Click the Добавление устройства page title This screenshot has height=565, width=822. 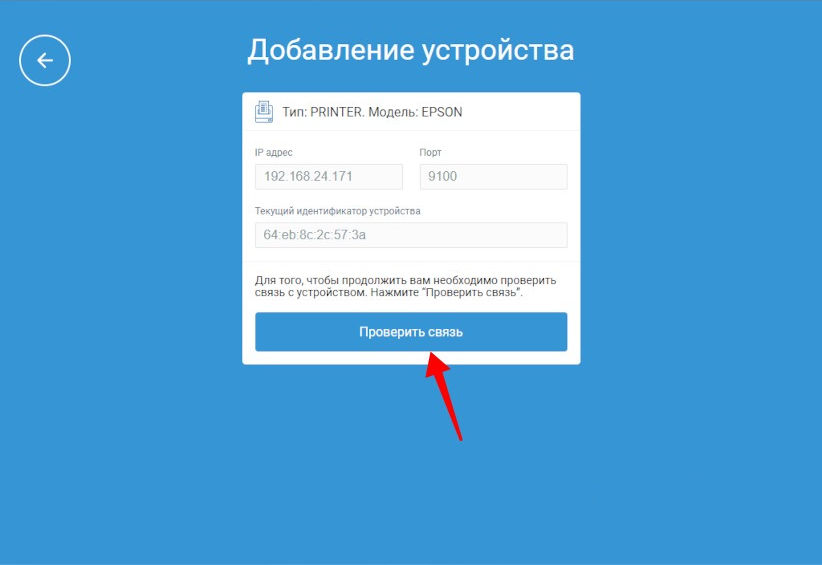point(411,50)
